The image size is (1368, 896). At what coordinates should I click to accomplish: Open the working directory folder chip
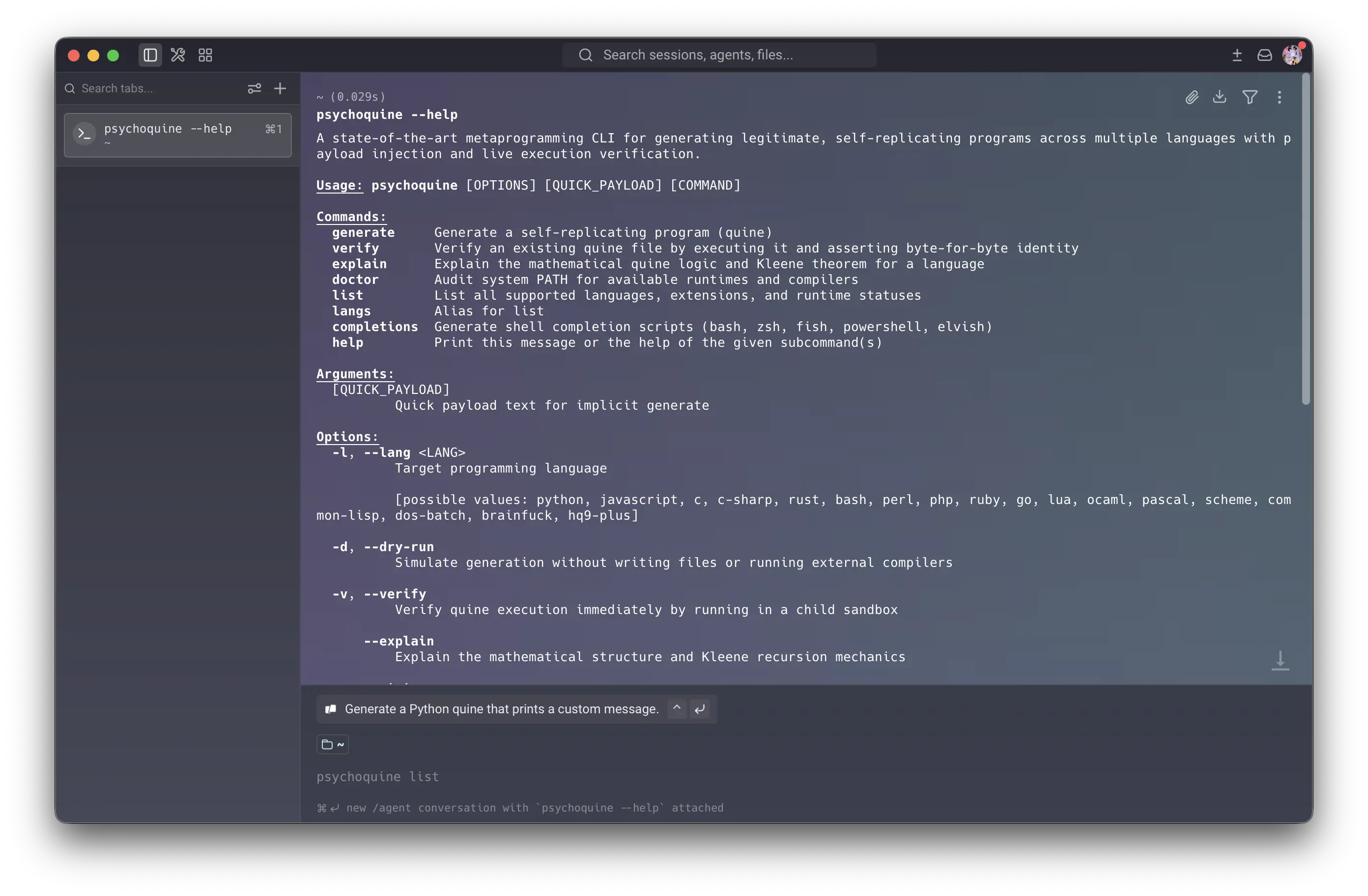point(333,744)
